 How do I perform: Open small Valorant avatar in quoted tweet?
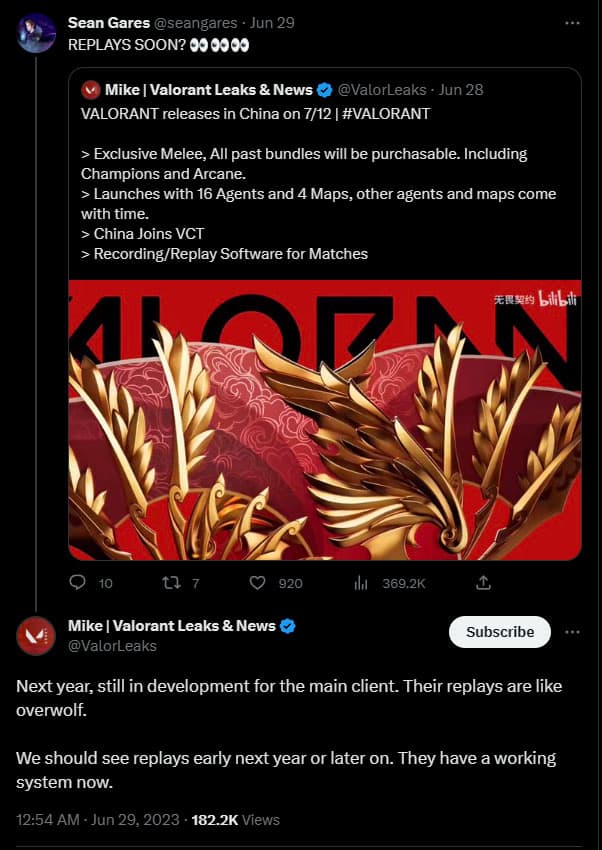90,90
